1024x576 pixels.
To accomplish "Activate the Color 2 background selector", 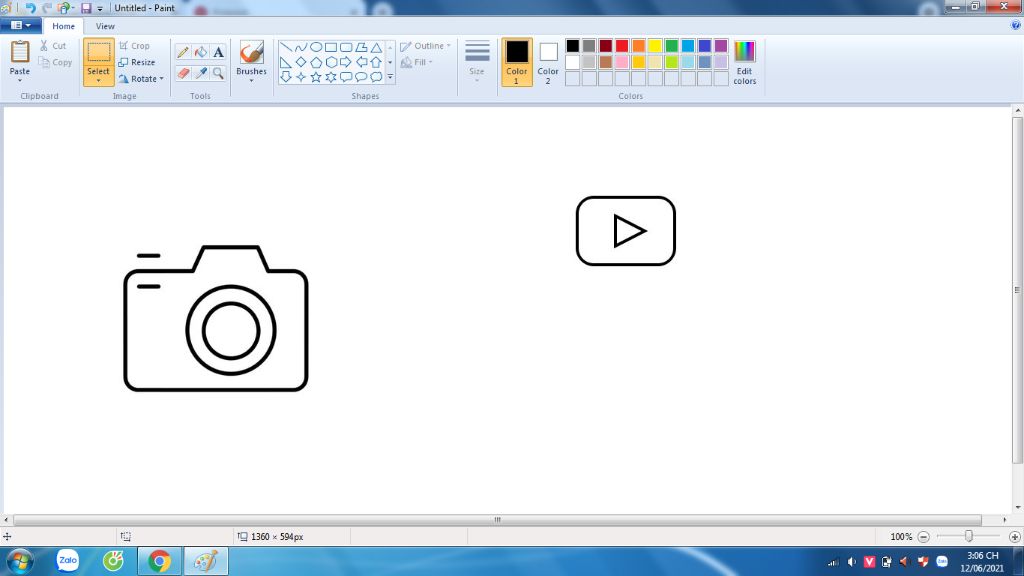I will click(x=548, y=62).
